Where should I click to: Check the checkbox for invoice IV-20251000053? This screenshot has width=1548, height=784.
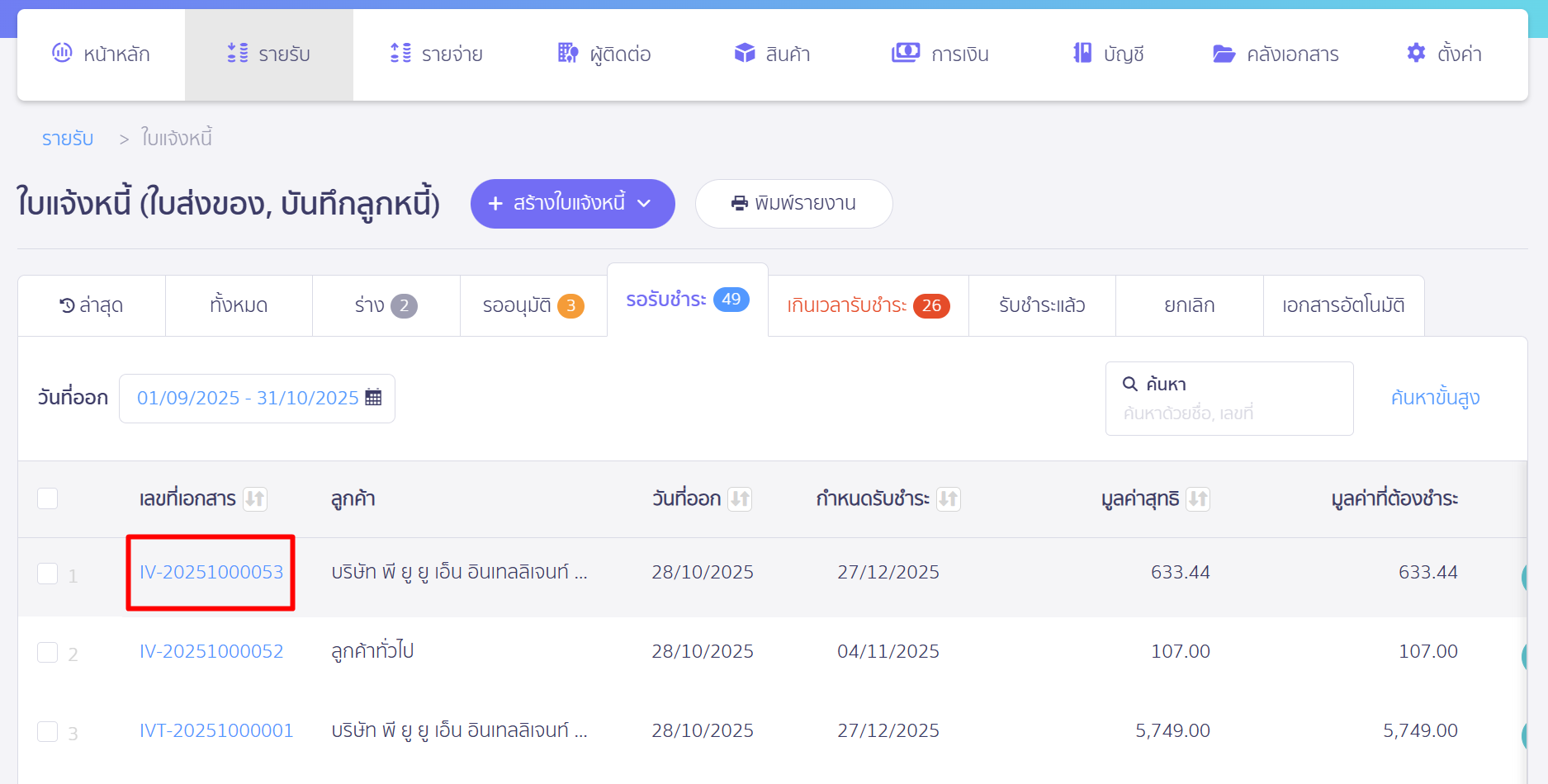click(x=48, y=574)
